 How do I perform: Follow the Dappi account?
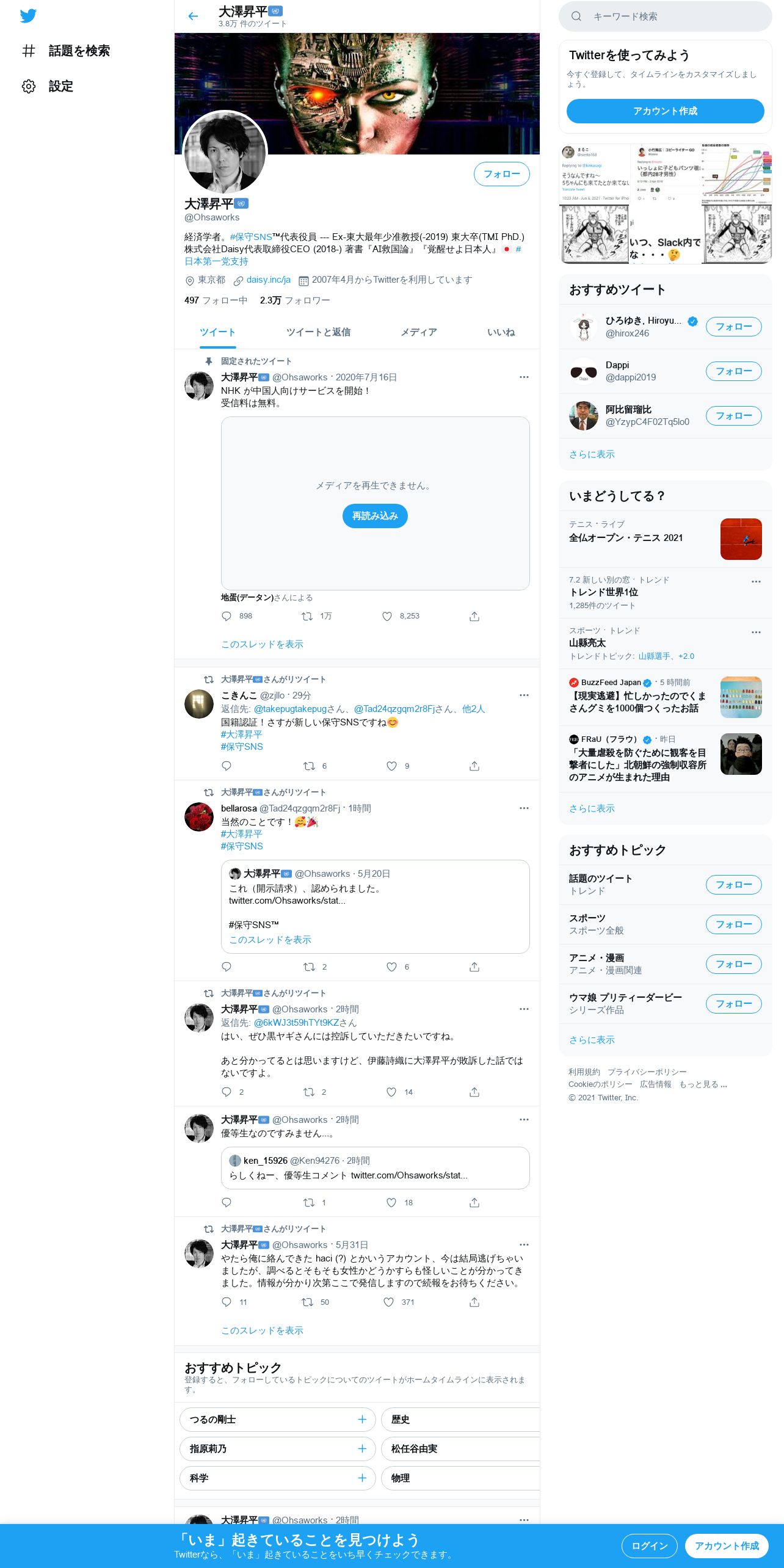tap(733, 371)
